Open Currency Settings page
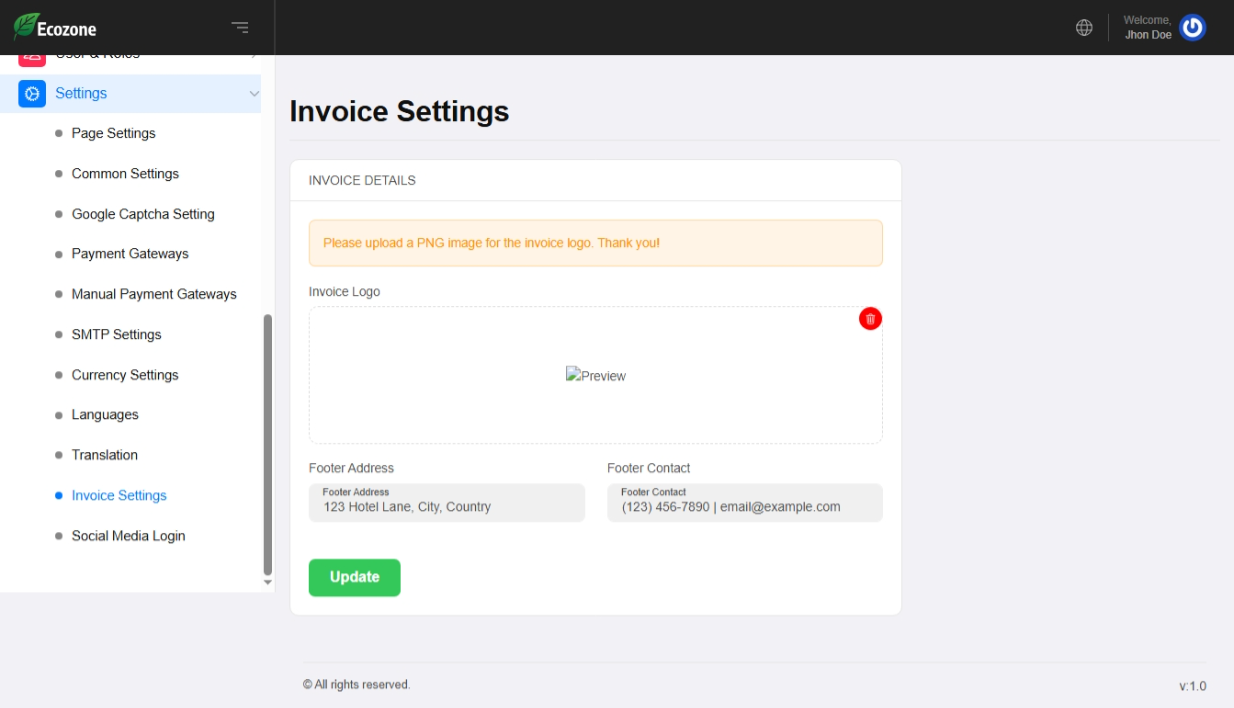 tap(125, 375)
